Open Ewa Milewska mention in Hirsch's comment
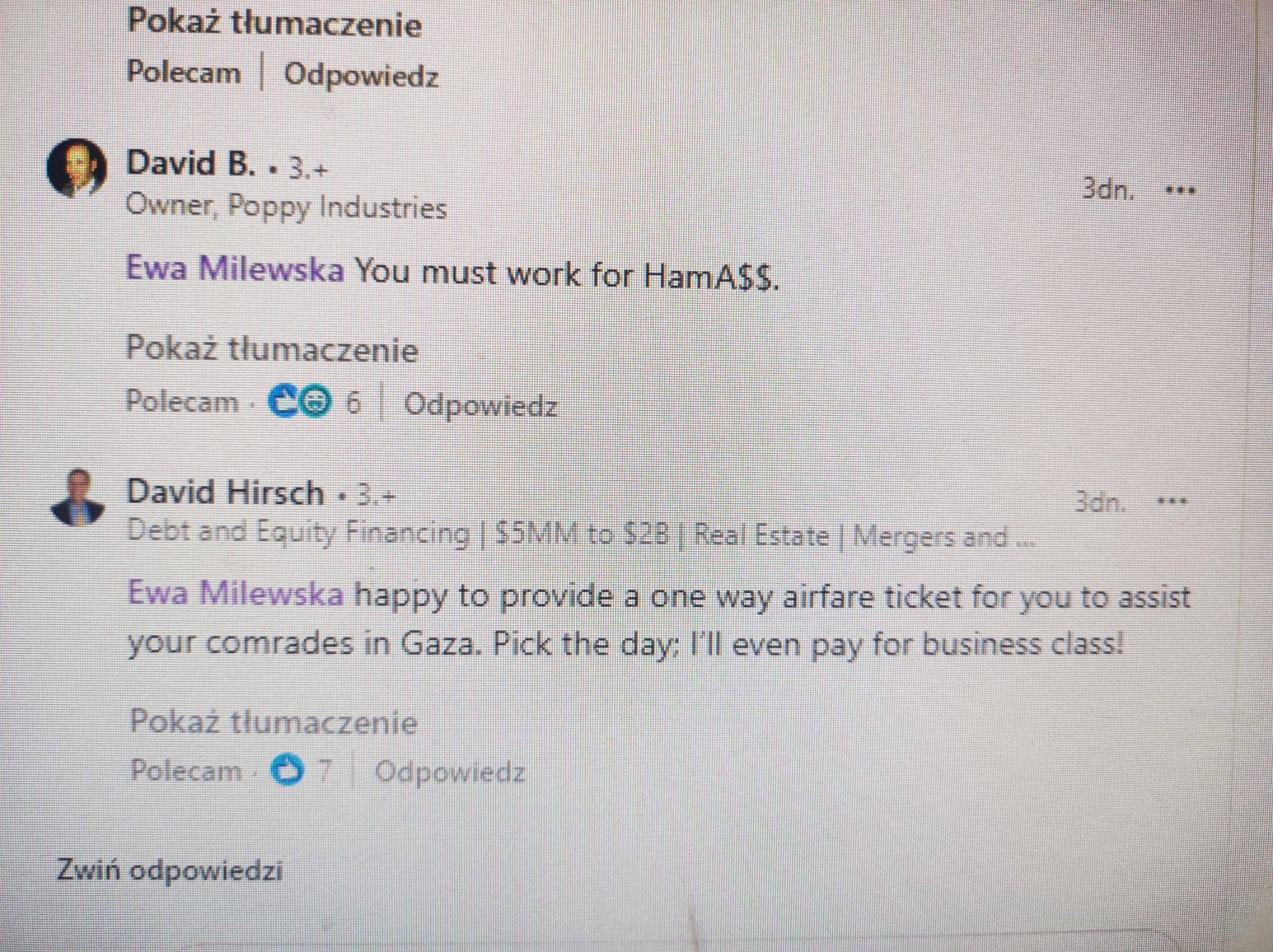 coord(236,593)
